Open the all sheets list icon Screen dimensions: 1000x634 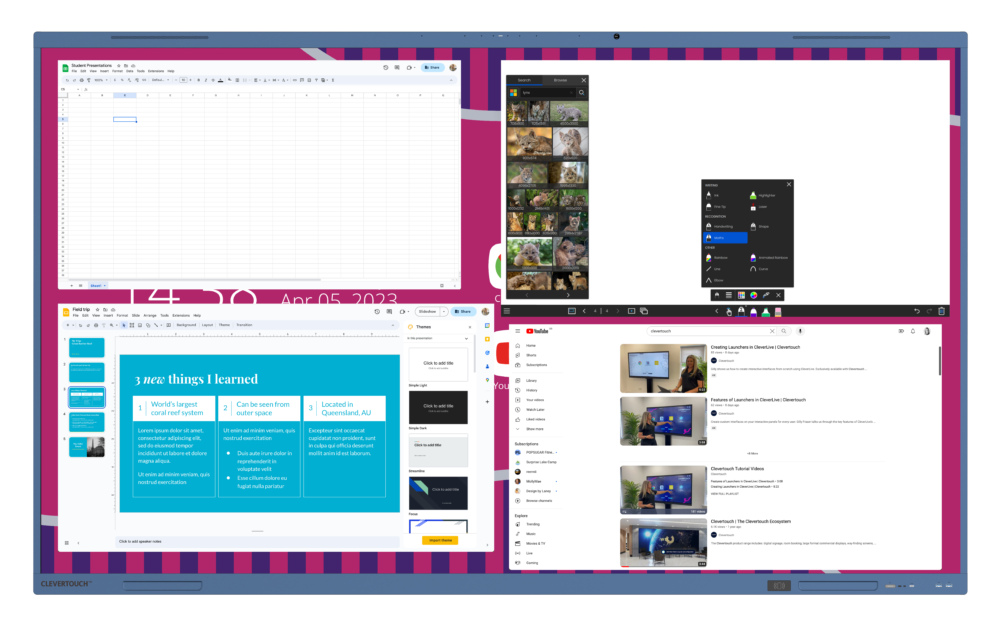tap(80, 286)
